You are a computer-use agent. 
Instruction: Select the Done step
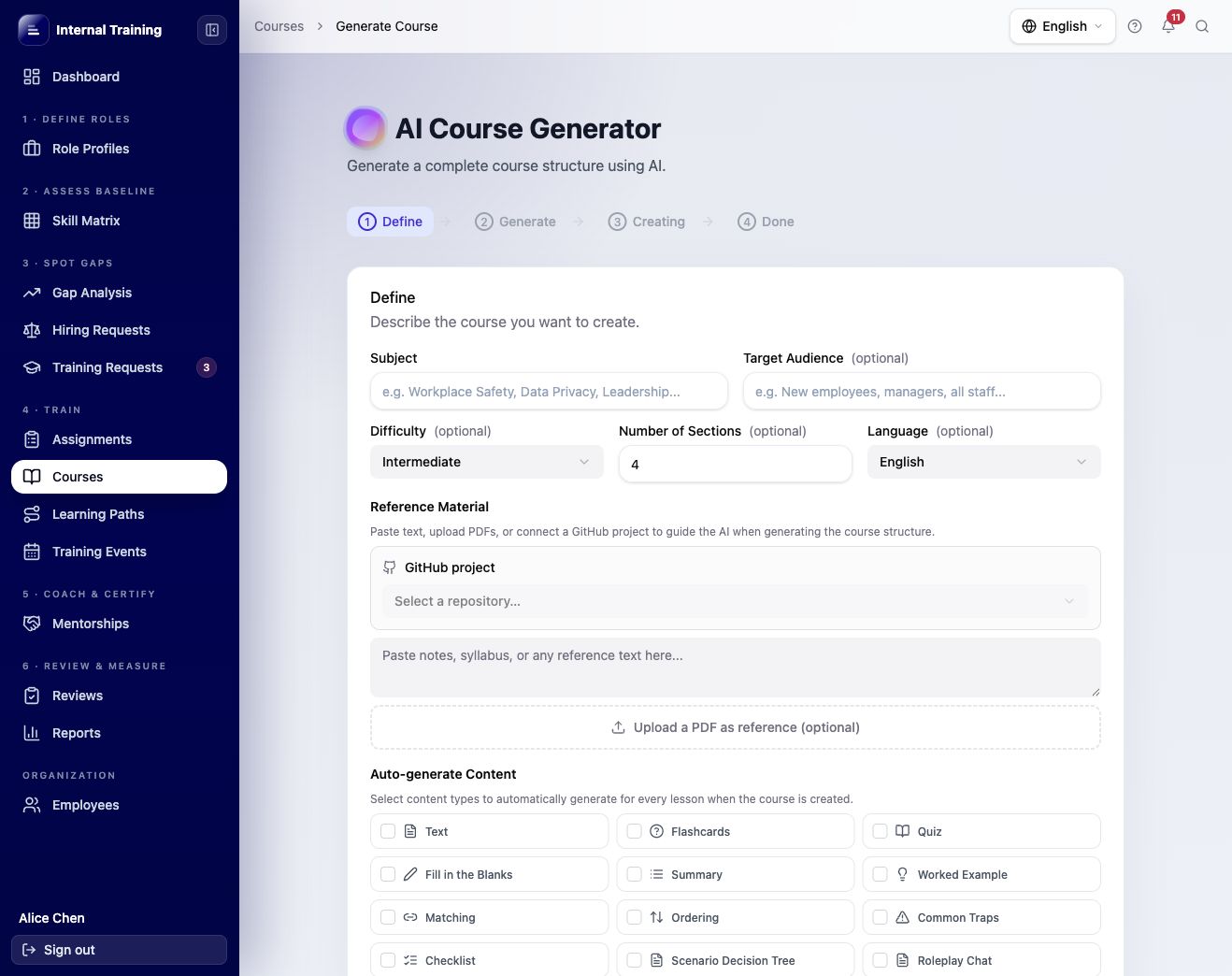coord(766,222)
